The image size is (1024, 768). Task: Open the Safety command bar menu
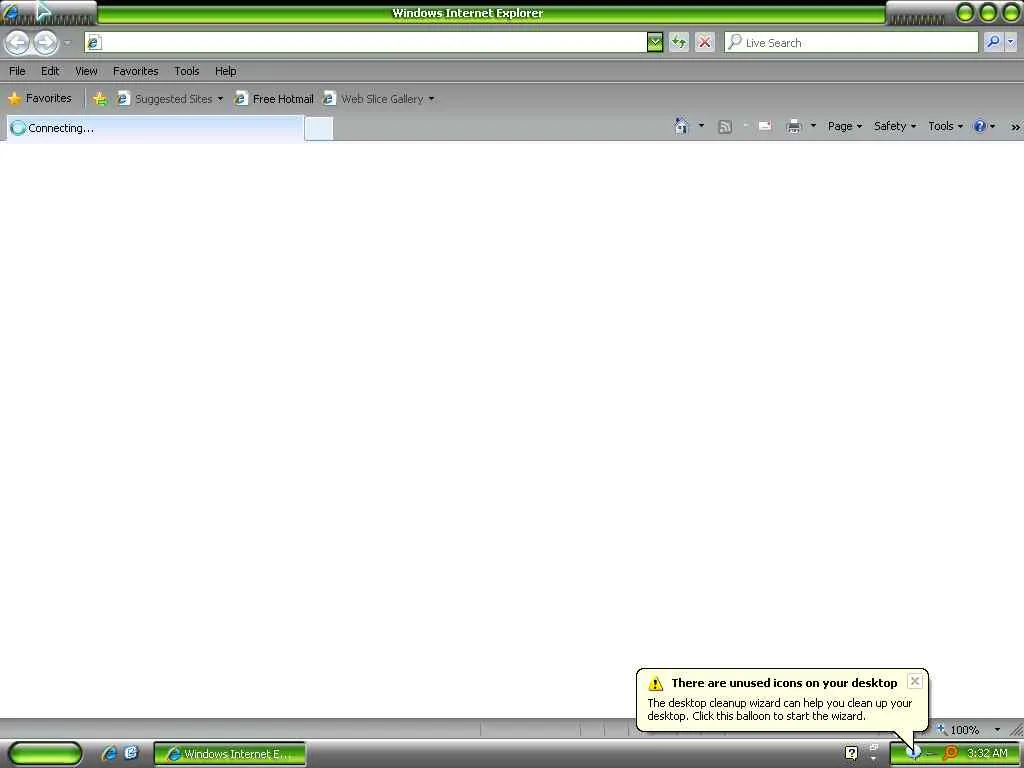[x=895, y=126]
